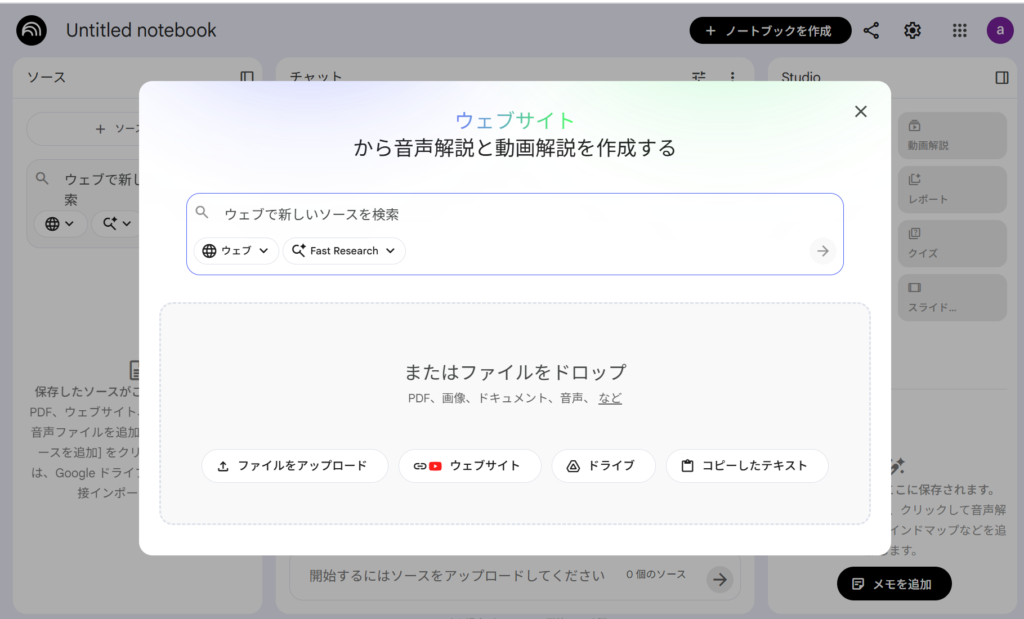Click the chat send arrow button

pos(720,579)
